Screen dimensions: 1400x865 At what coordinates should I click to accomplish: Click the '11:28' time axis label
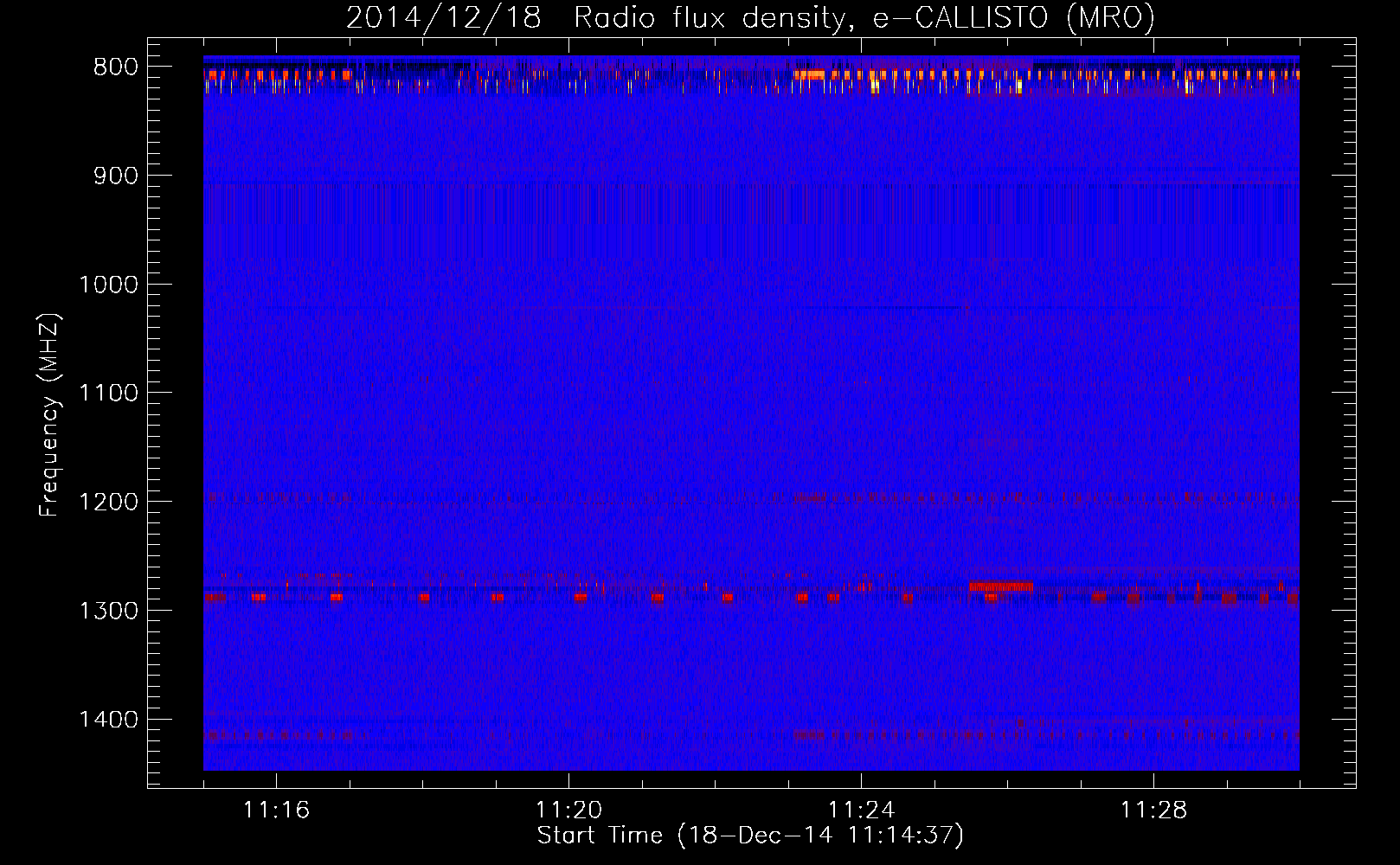click(x=1153, y=811)
